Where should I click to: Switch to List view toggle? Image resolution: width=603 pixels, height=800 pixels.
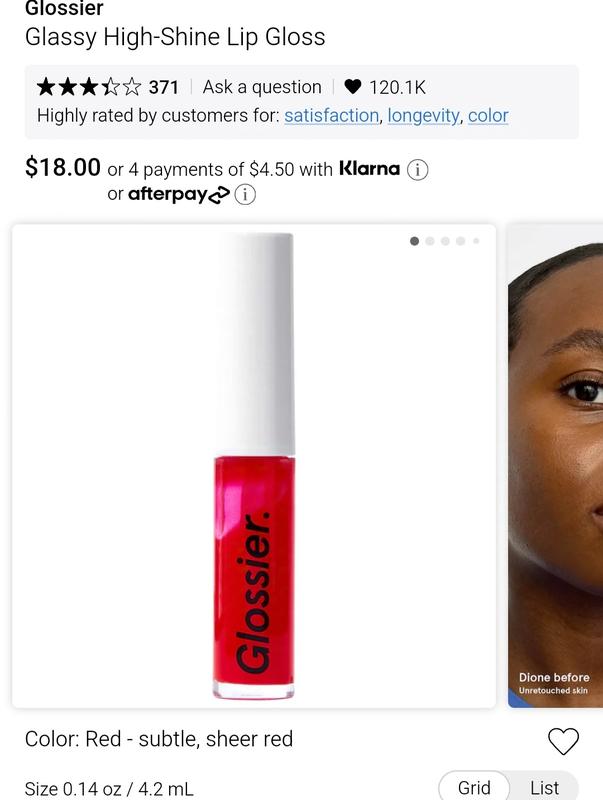coord(544,787)
